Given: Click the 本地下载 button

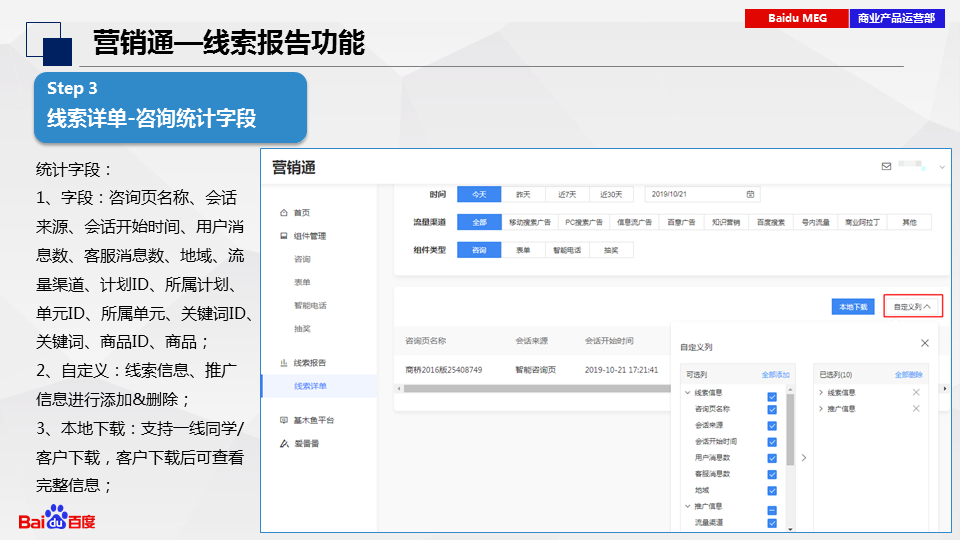Looking at the screenshot, I should [853, 307].
